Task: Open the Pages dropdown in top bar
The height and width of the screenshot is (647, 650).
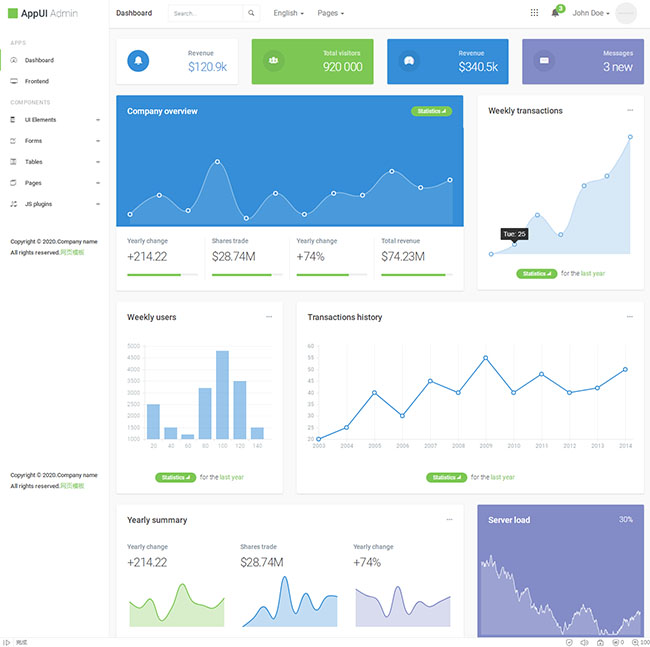Action: pyautogui.click(x=330, y=13)
